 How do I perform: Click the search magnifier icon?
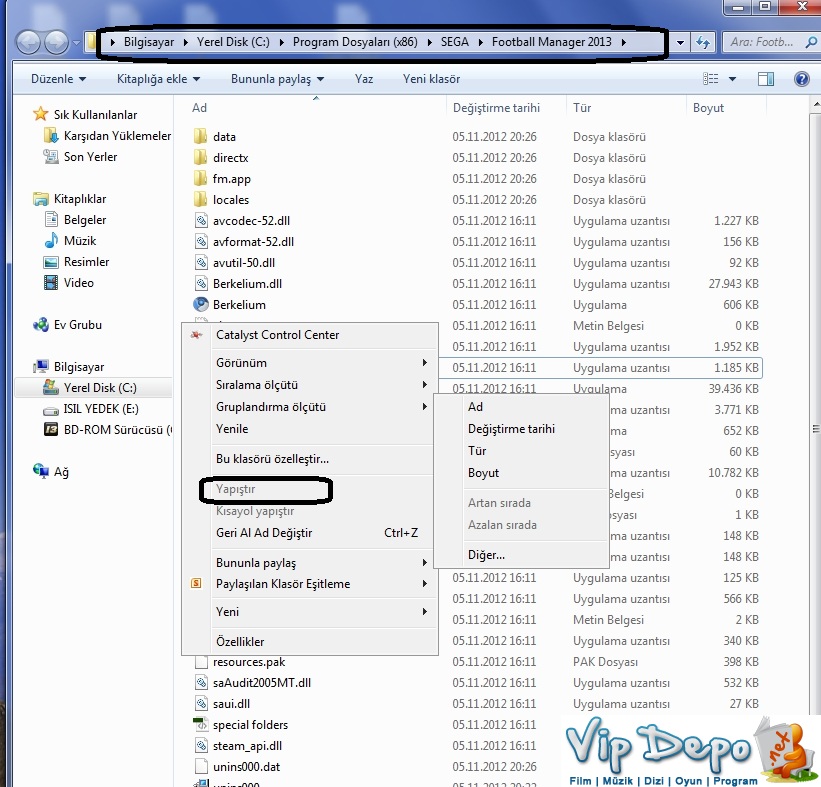811,42
